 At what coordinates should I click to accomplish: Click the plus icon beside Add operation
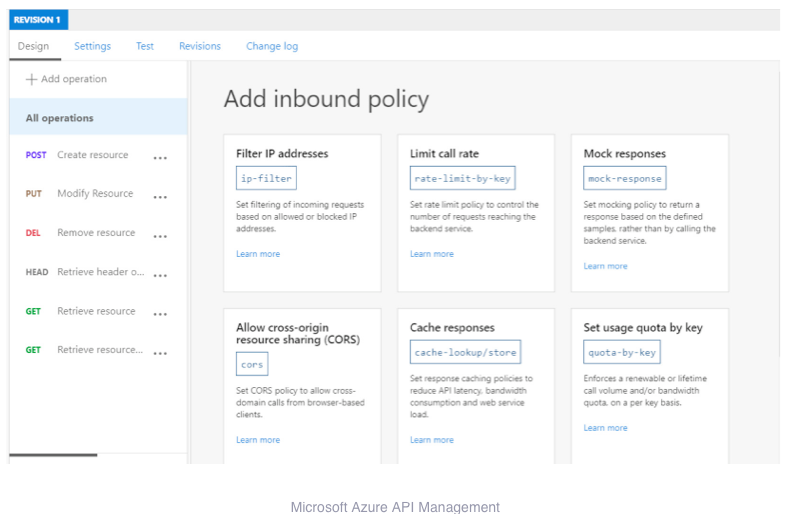coord(32,79)
